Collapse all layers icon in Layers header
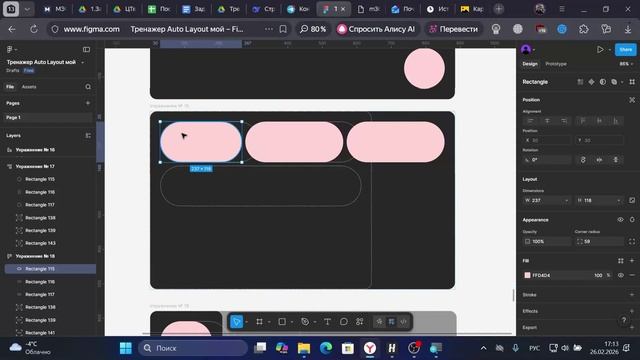The width and height of the screenshot is (640, 360). pyautogui.click(x=88, y=136)
